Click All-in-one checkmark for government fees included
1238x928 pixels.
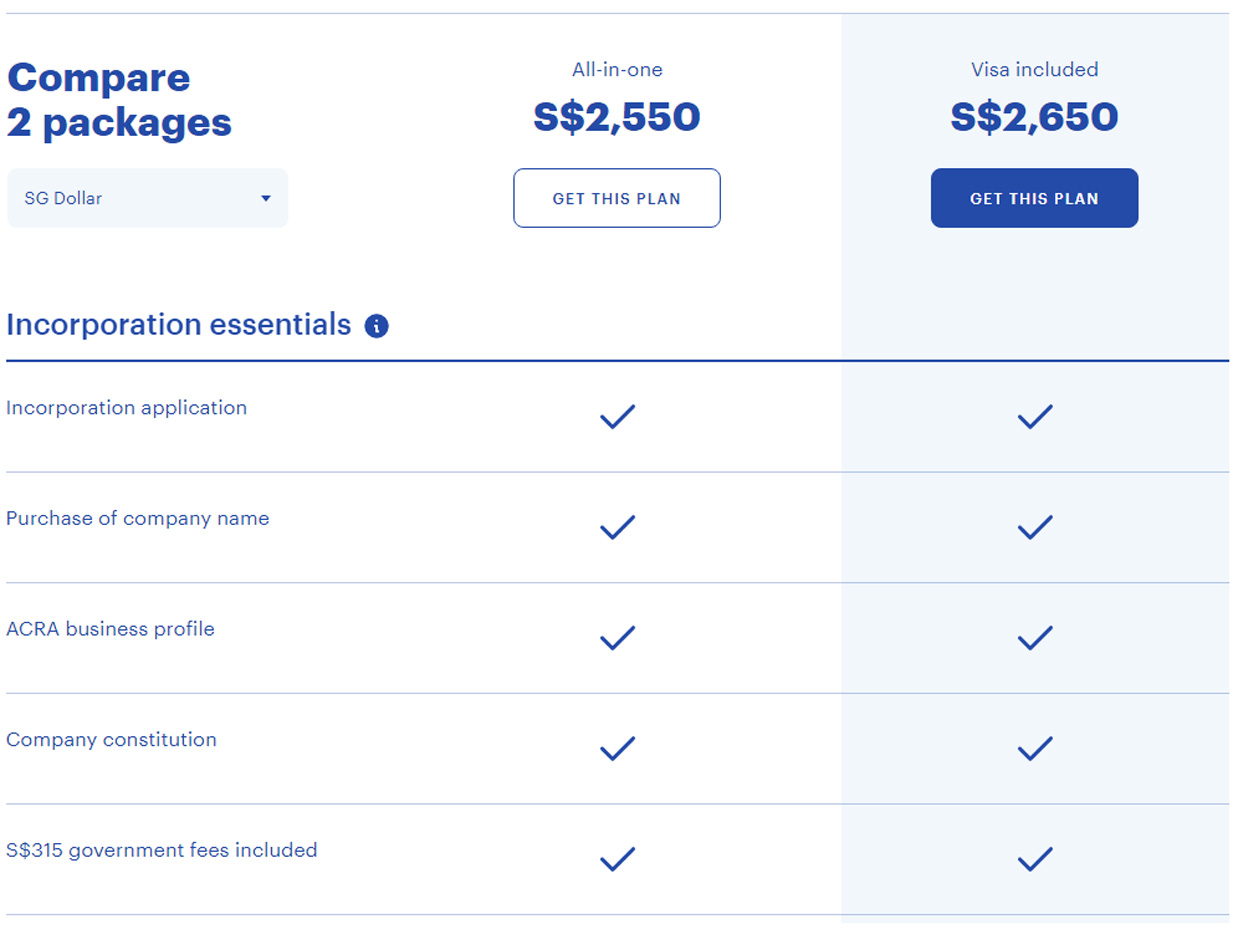pos(617,859)
